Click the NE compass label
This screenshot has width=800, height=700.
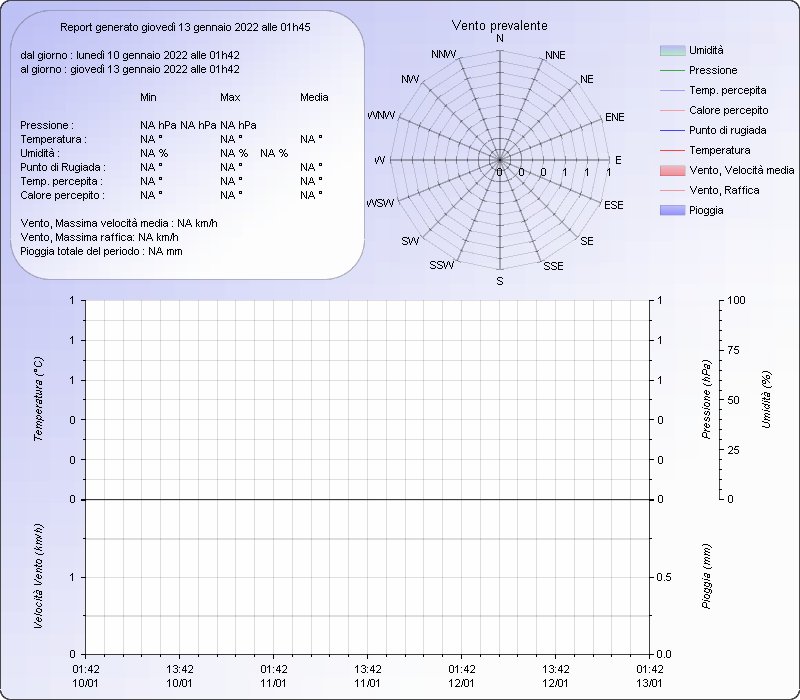point(587,80)
